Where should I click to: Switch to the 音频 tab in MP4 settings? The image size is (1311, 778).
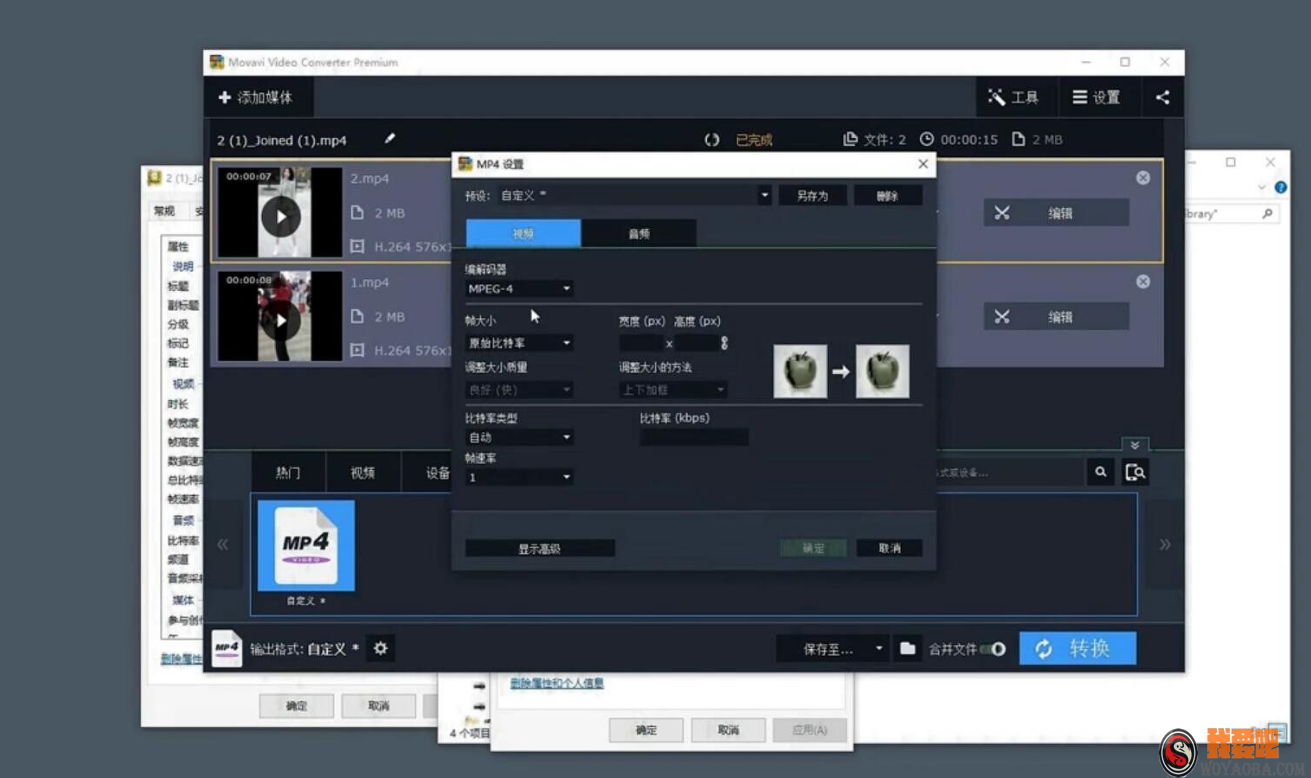639,232
